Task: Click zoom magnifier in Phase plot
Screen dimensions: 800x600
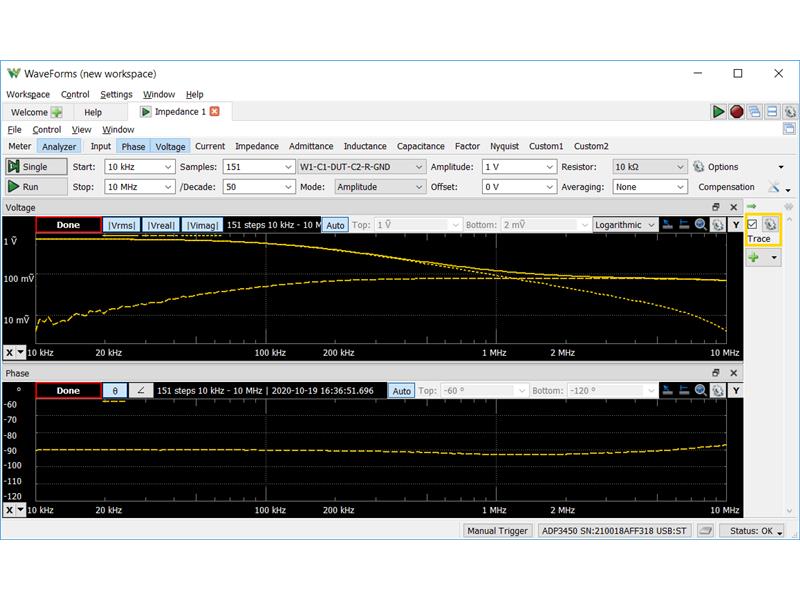Action: [701, 390]
